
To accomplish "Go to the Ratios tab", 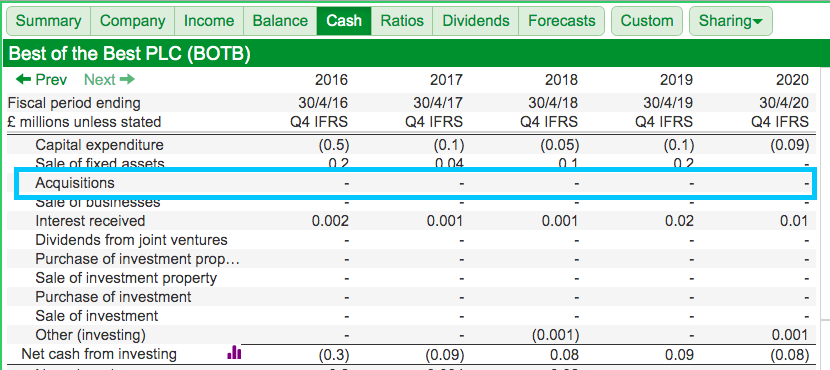I will [x=402, y=21].
